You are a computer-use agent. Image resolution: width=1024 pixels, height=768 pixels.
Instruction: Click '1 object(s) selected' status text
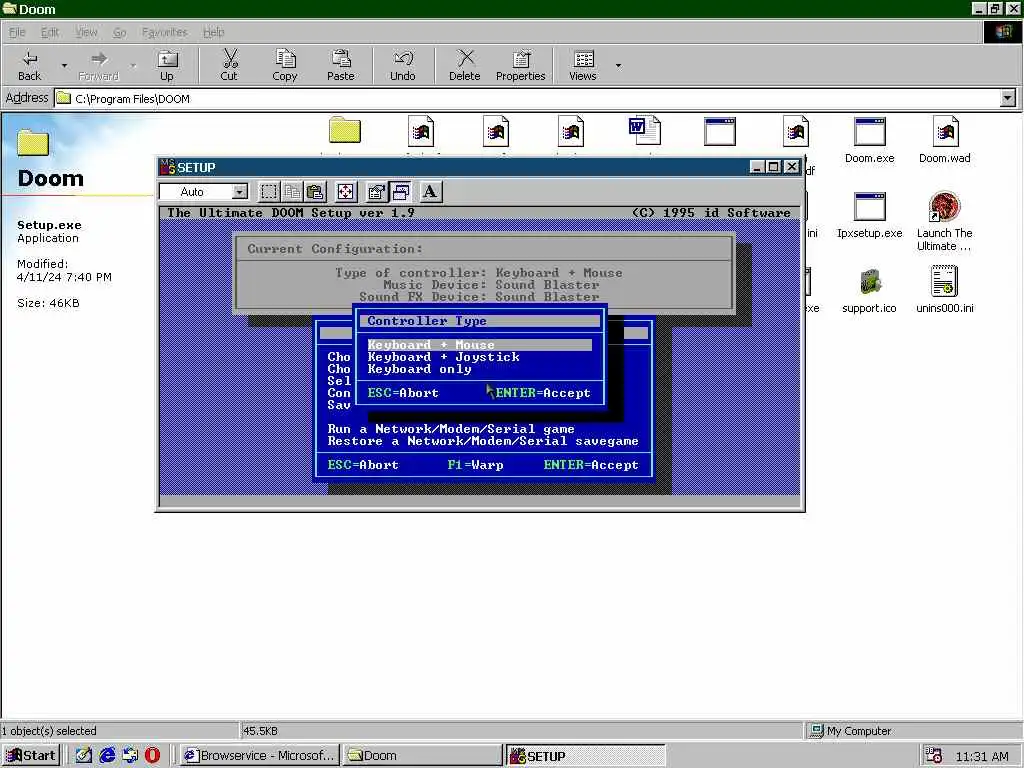(49, 731)
